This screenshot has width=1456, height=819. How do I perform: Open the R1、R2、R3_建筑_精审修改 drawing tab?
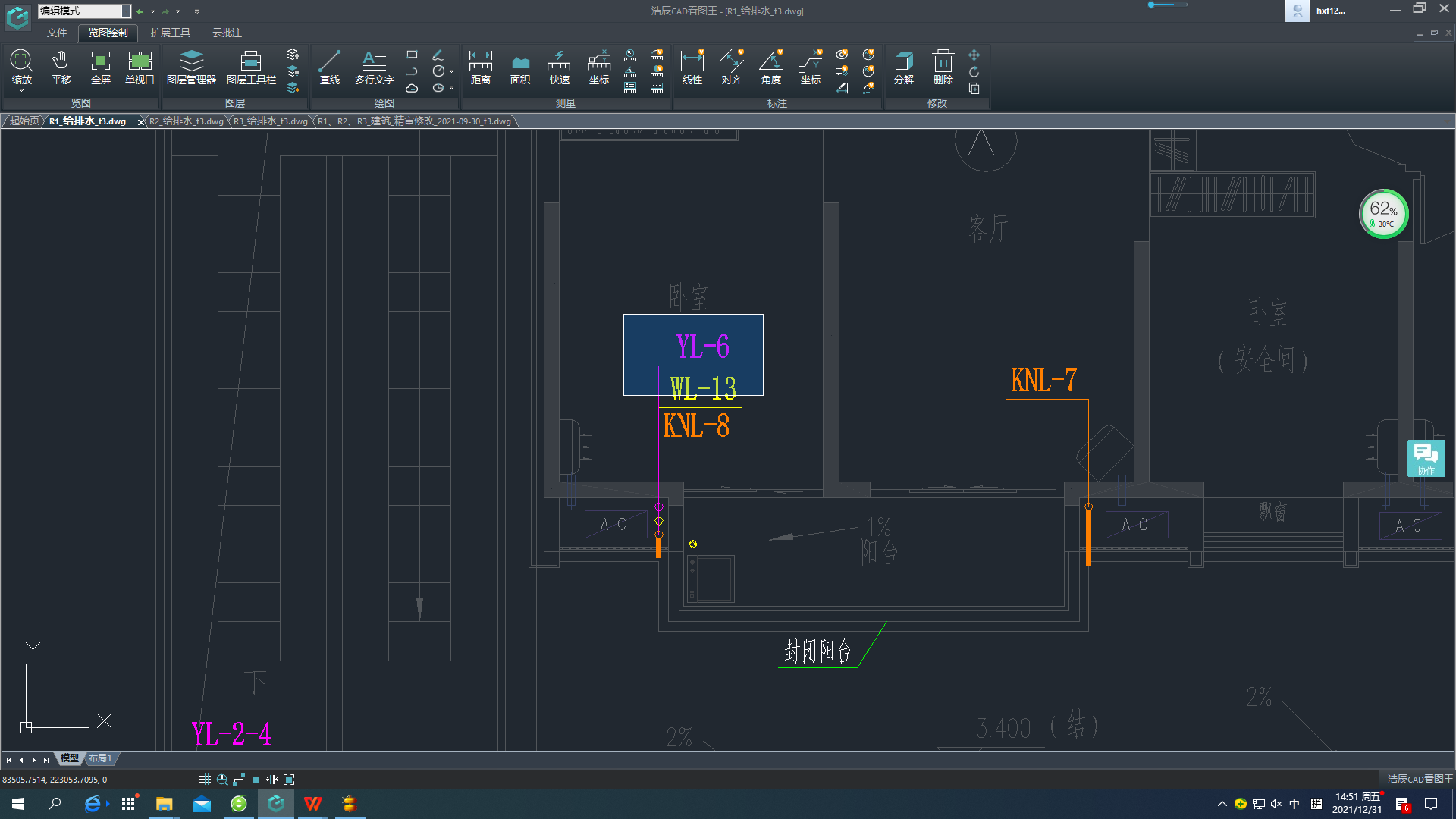[x=414, y=121]
